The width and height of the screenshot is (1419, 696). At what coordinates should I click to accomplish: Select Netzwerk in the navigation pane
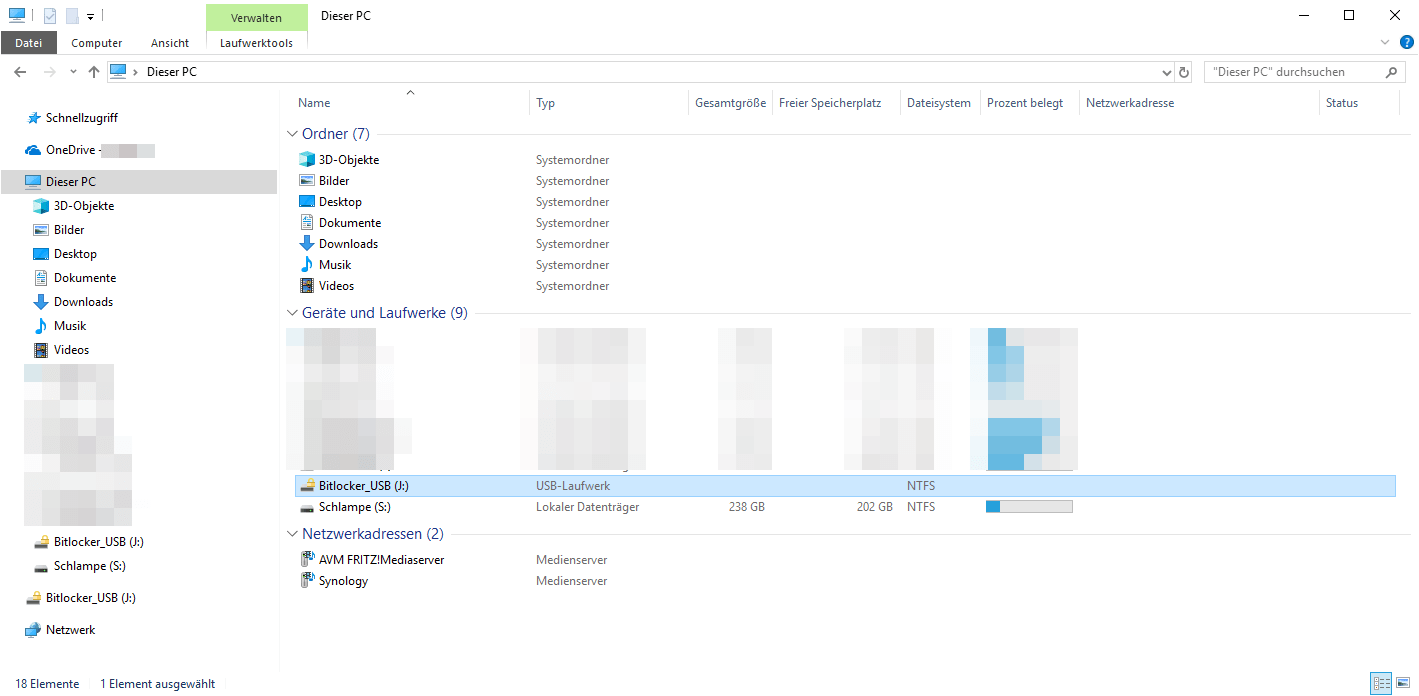point(70,630)
